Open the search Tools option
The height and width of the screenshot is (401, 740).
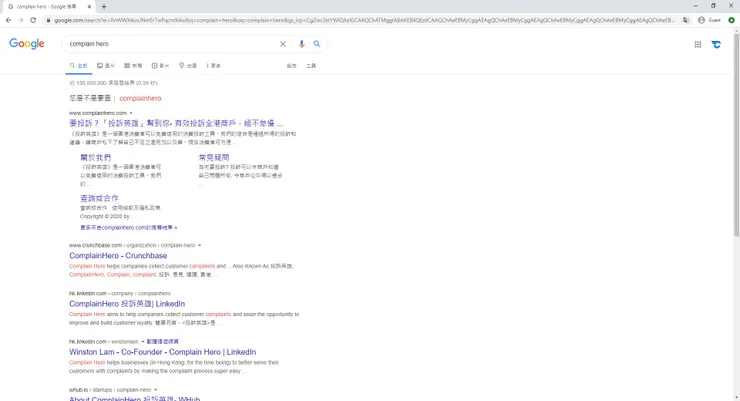point(311,66)
